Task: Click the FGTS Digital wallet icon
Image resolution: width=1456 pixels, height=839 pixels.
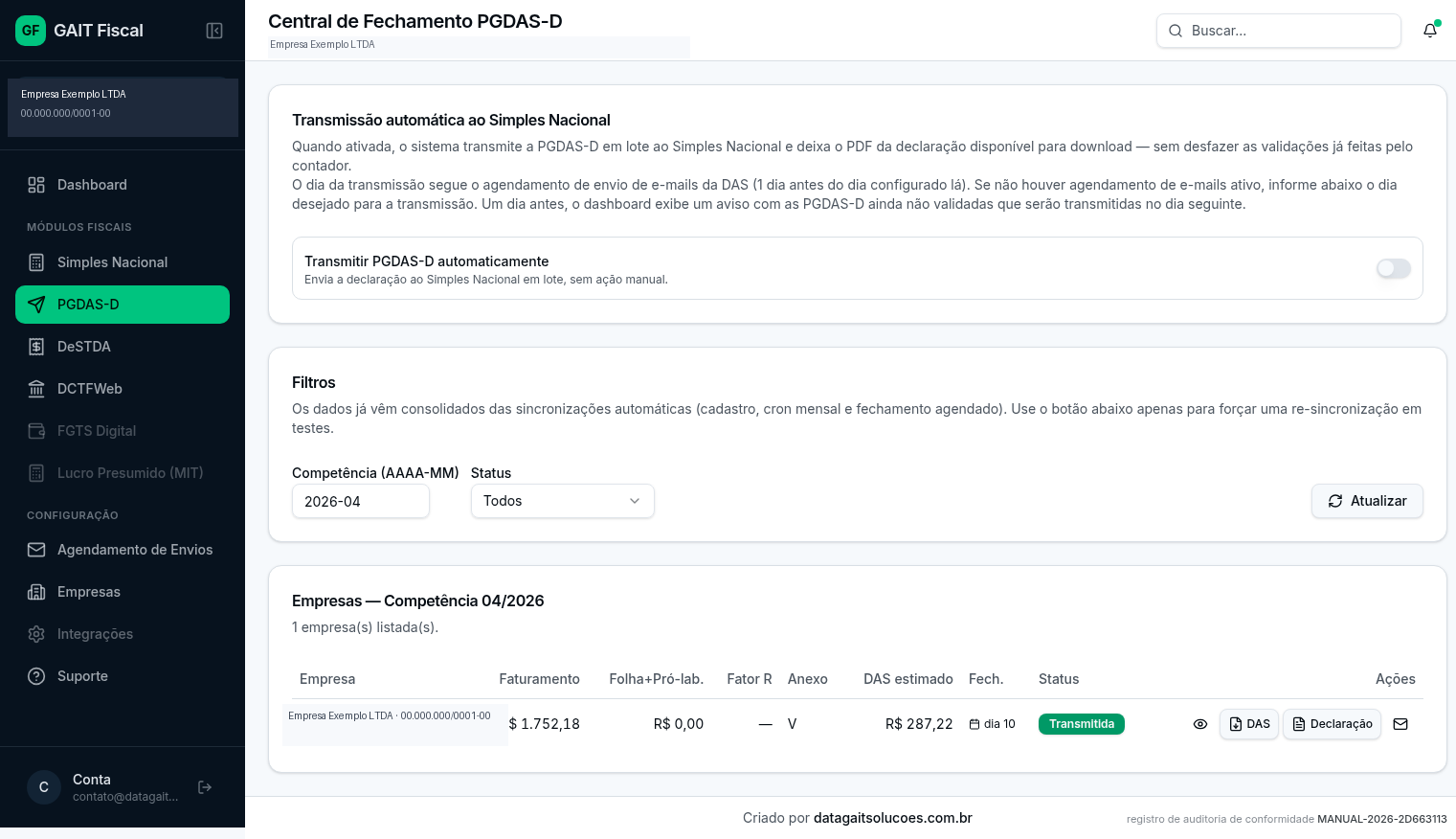Action: [x=36, y=431]
